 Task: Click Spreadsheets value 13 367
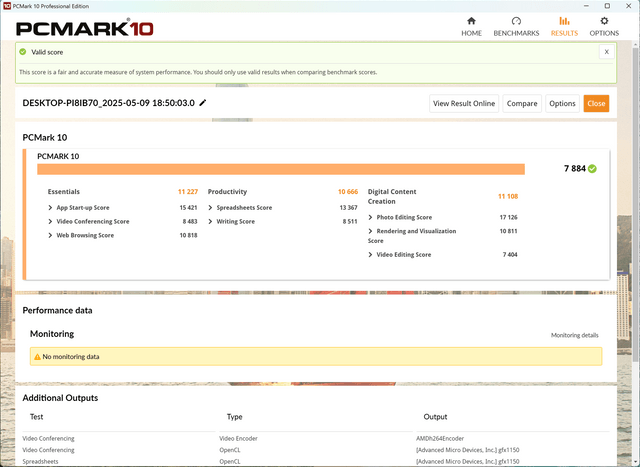pyautogui.click(x=348, y=208)
